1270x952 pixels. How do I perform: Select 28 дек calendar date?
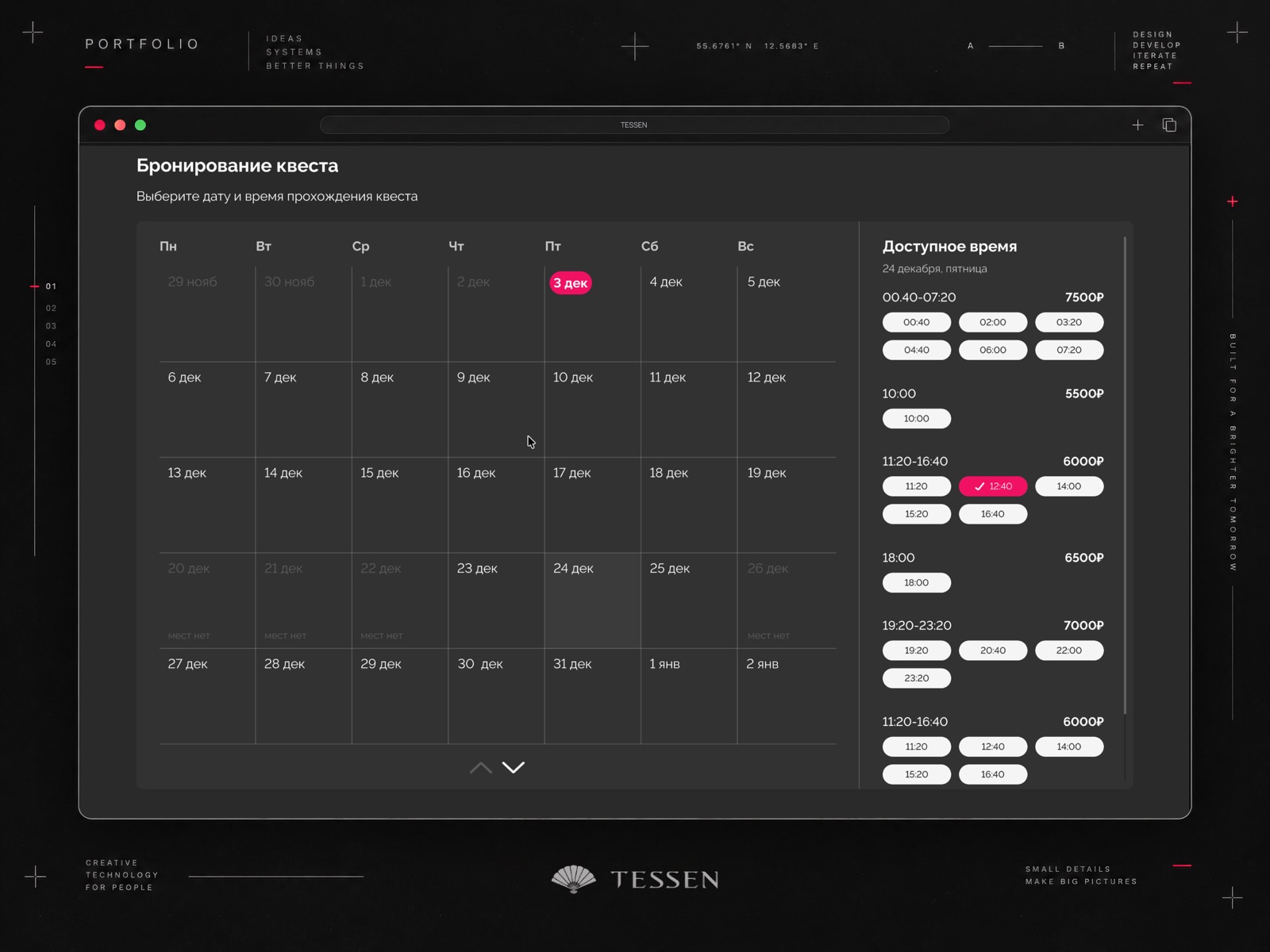click(x=303, y=696)
